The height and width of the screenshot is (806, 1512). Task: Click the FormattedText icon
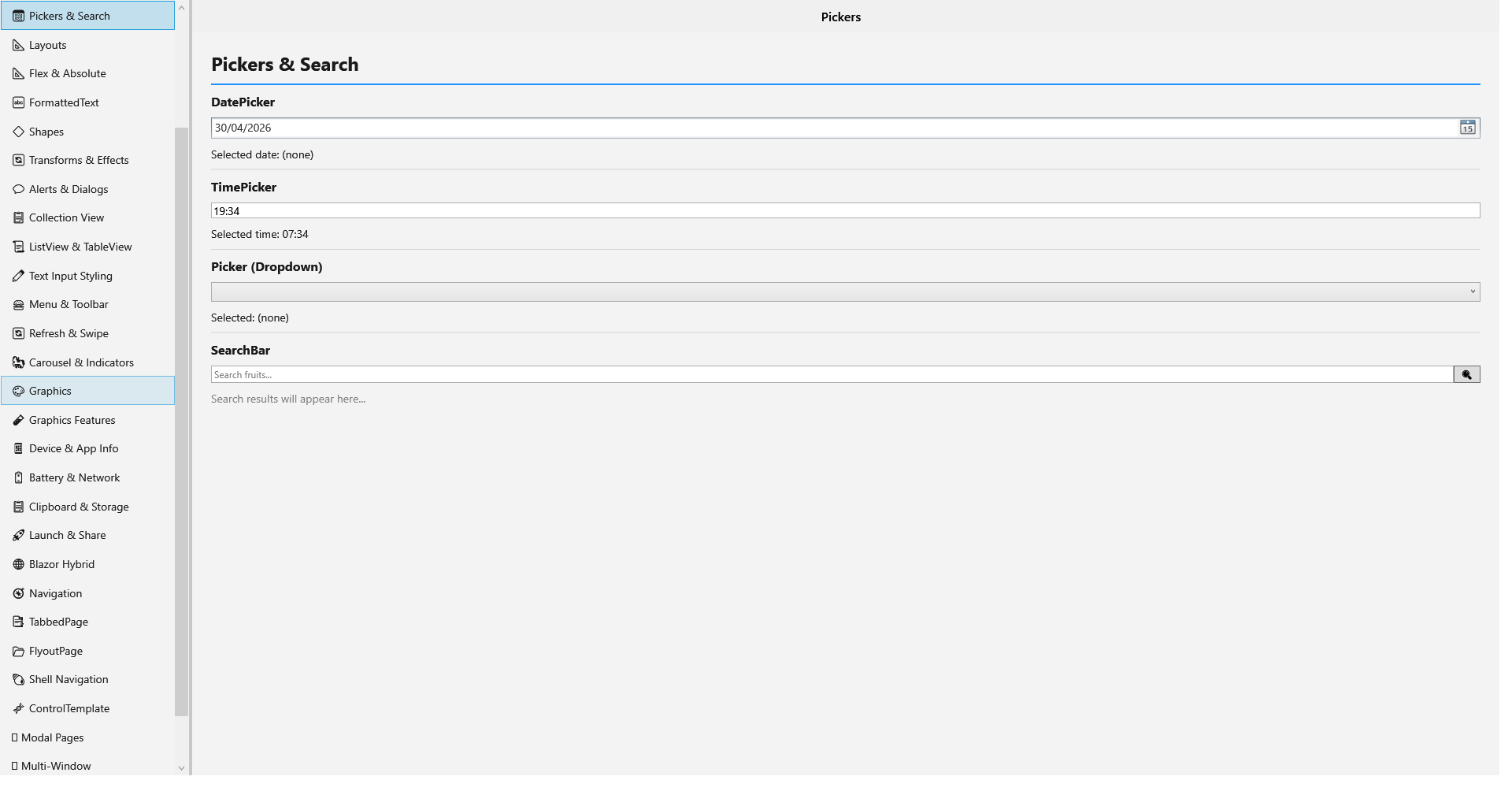[x=18, y=102]
